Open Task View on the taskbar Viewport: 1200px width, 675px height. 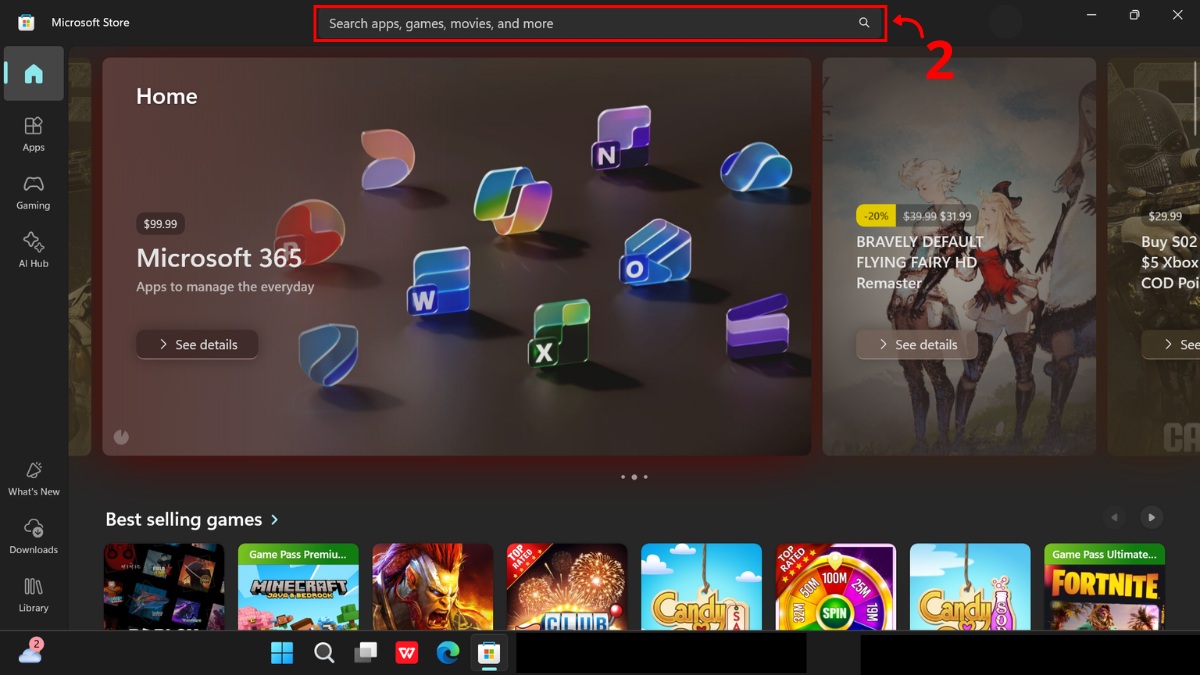point(366,653)
